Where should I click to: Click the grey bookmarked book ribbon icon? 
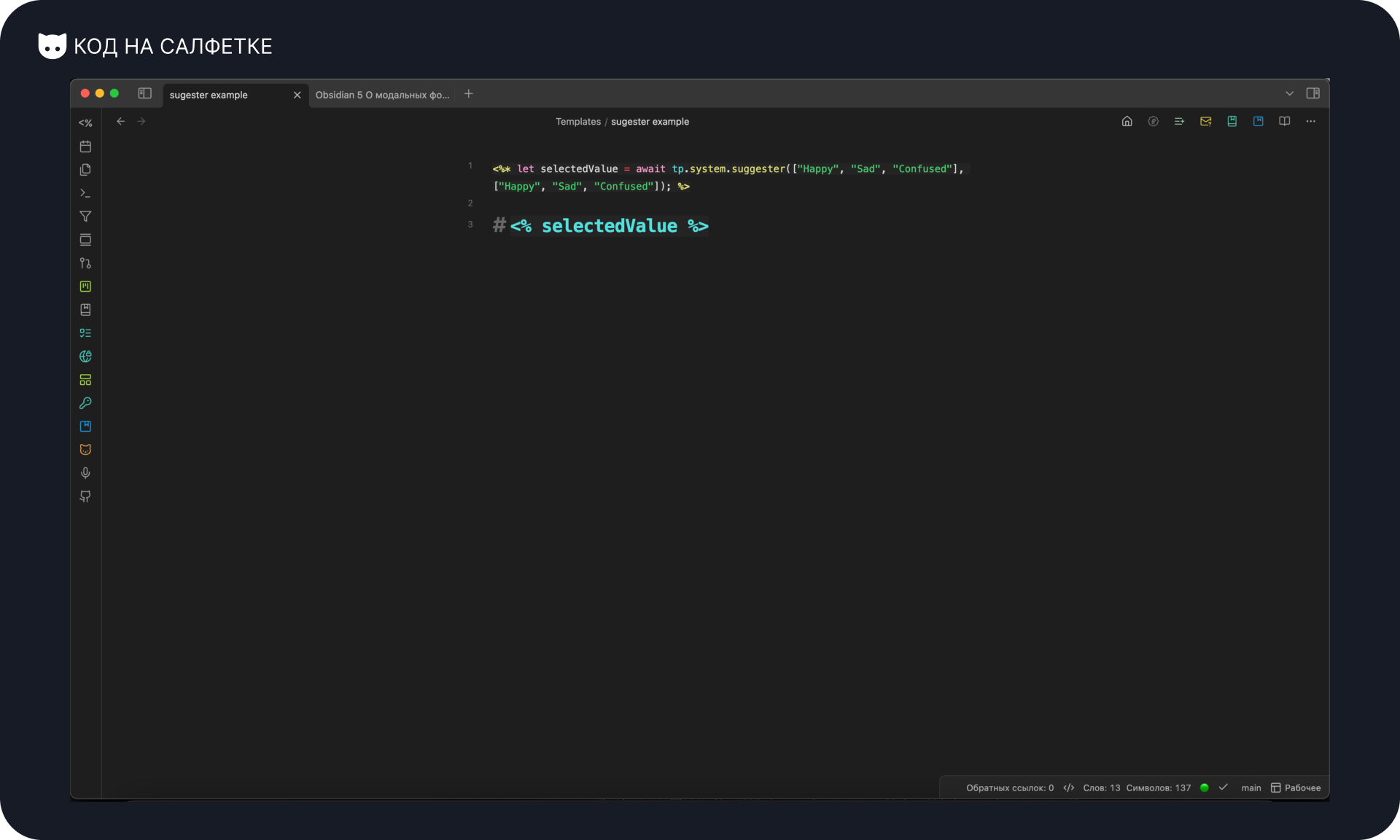85,310
